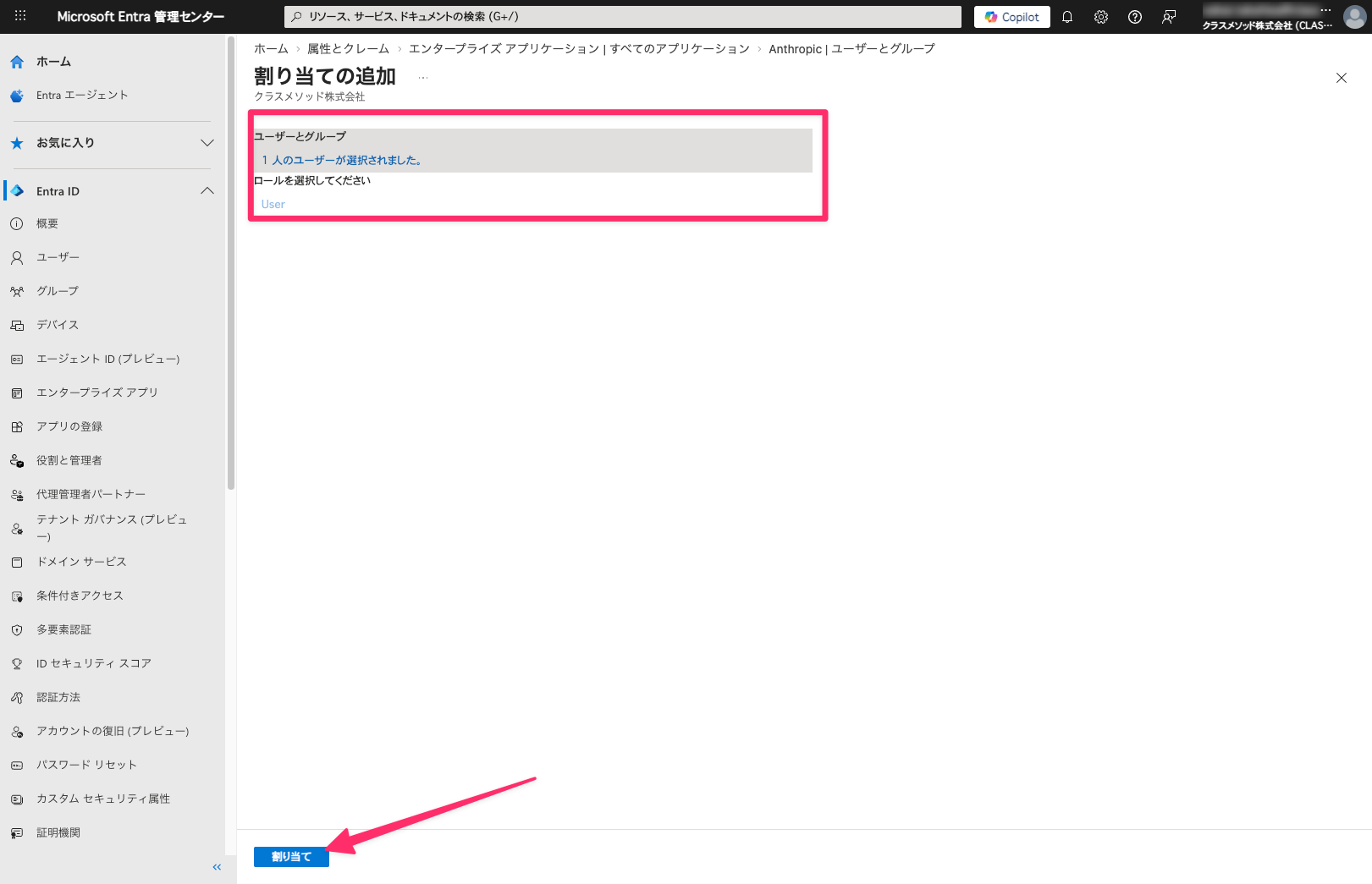The height and width of the screenshot is (884, 1372).
Task: Collapse the sidebar with double chevron
Action: (x=217, y=867)
